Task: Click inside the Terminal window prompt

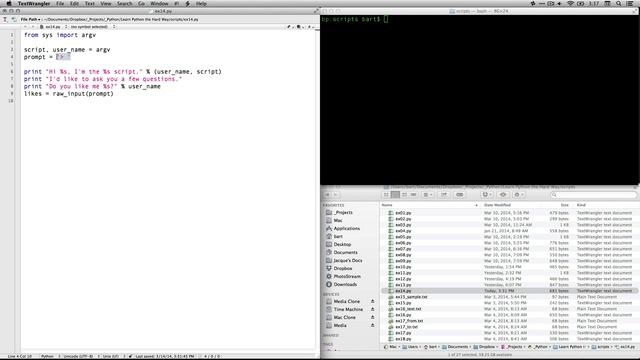Action: pyautogui.click(x=386, y=19)
